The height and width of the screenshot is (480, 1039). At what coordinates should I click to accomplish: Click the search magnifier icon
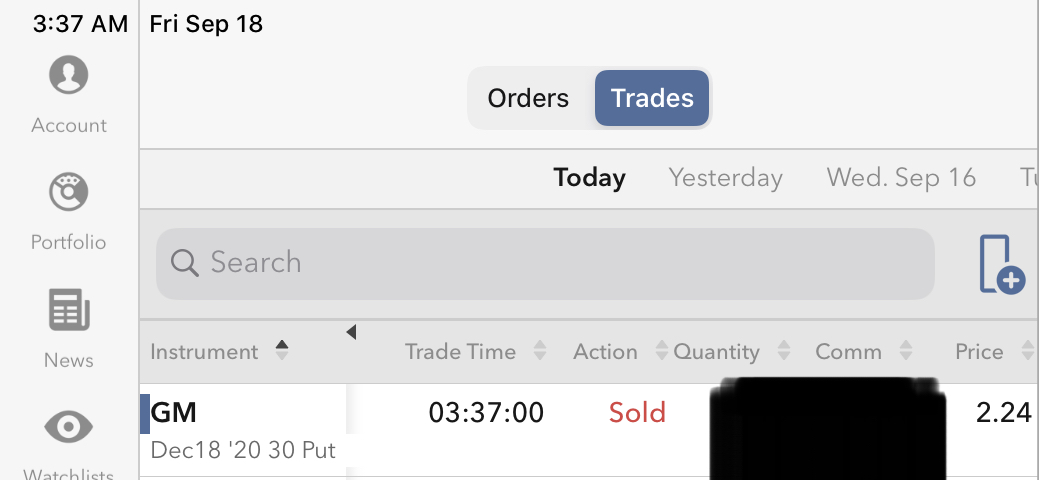[x=185, y=263]
